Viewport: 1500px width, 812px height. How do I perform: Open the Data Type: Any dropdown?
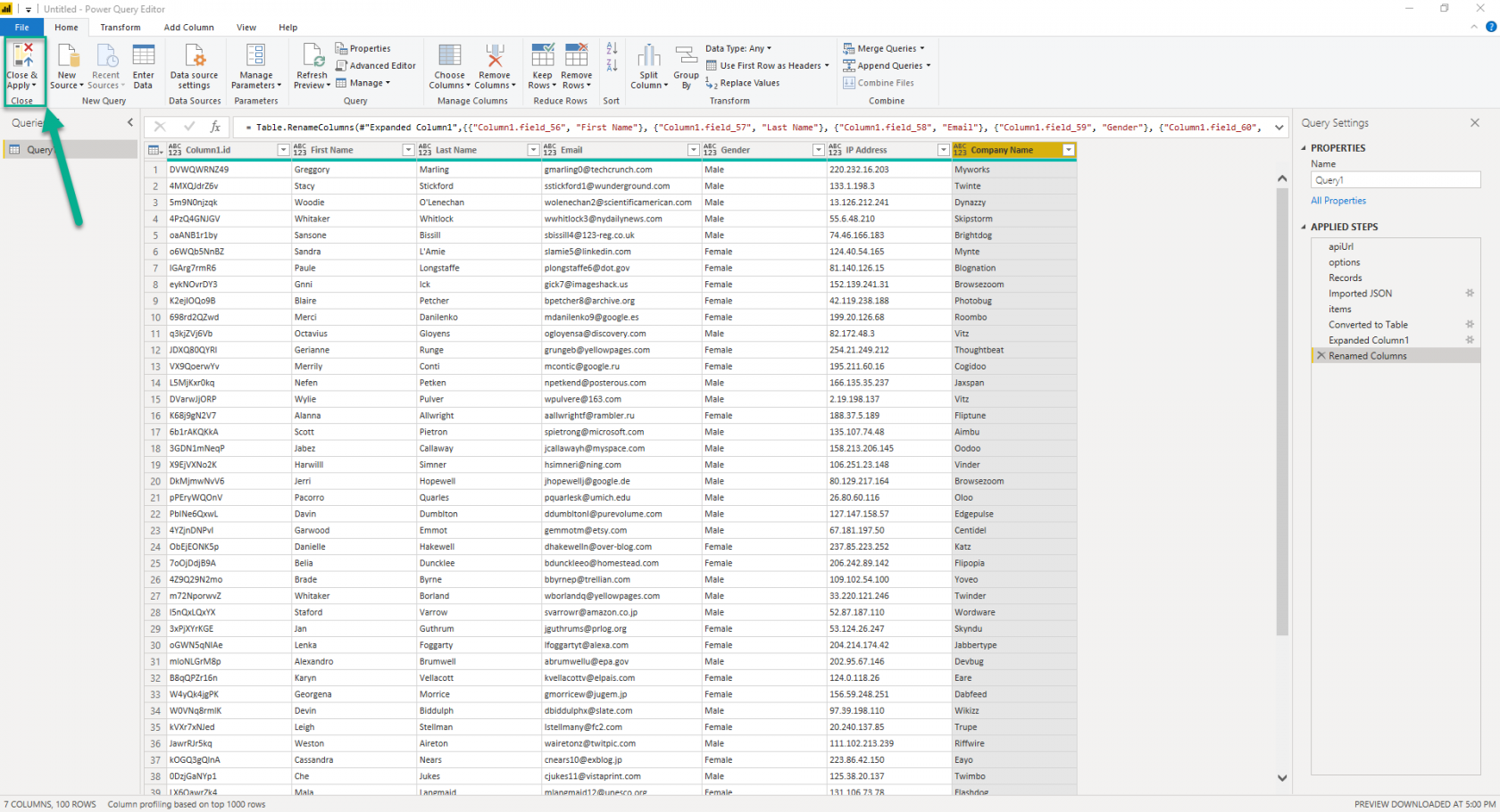tap(738, 48)
